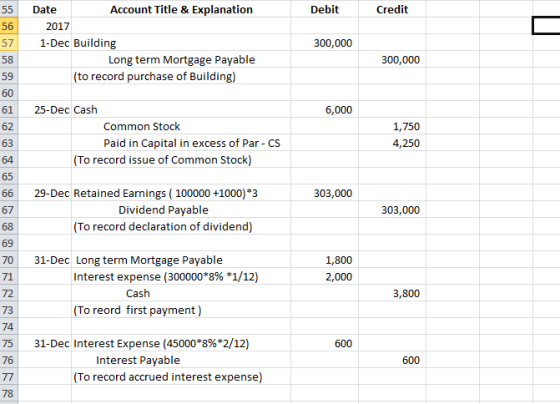560x404 pixels.
Task: Select row header 66
Action: (x=9, y=193)
